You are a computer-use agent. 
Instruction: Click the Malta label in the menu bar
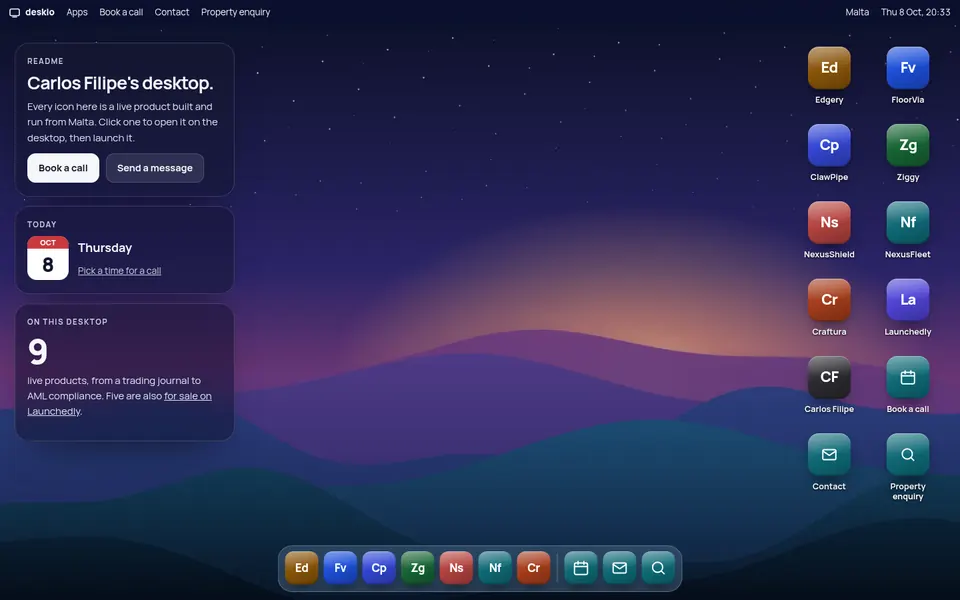pyautogui.click(x=857, y=12)
